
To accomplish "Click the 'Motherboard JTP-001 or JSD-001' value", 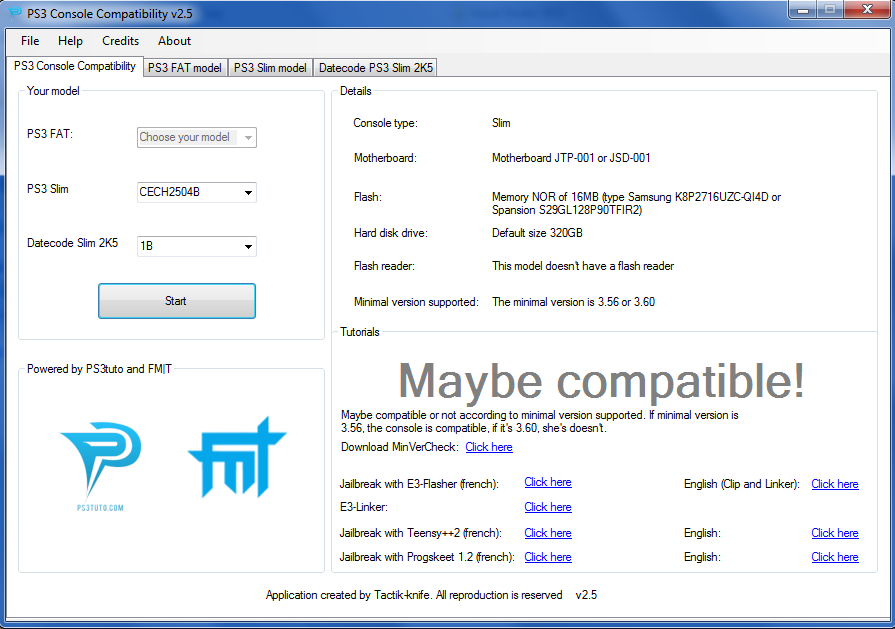I will pos(571,158).
